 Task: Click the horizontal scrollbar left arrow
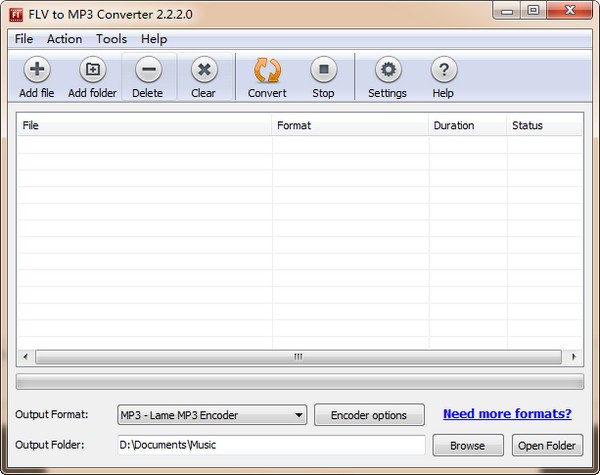[26, 357]
